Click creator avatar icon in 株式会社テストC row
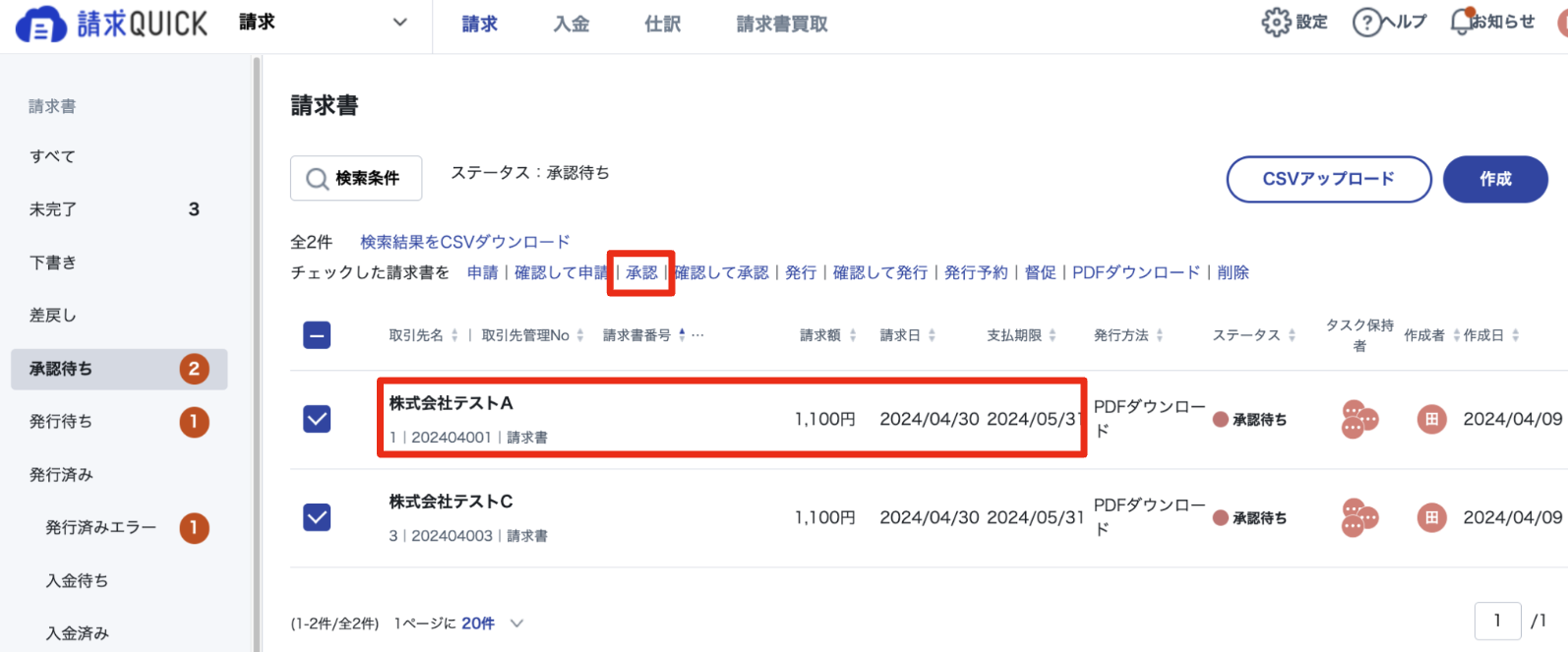Image resolution: width=1568 pixels, height=652 pixels. 1431,517
